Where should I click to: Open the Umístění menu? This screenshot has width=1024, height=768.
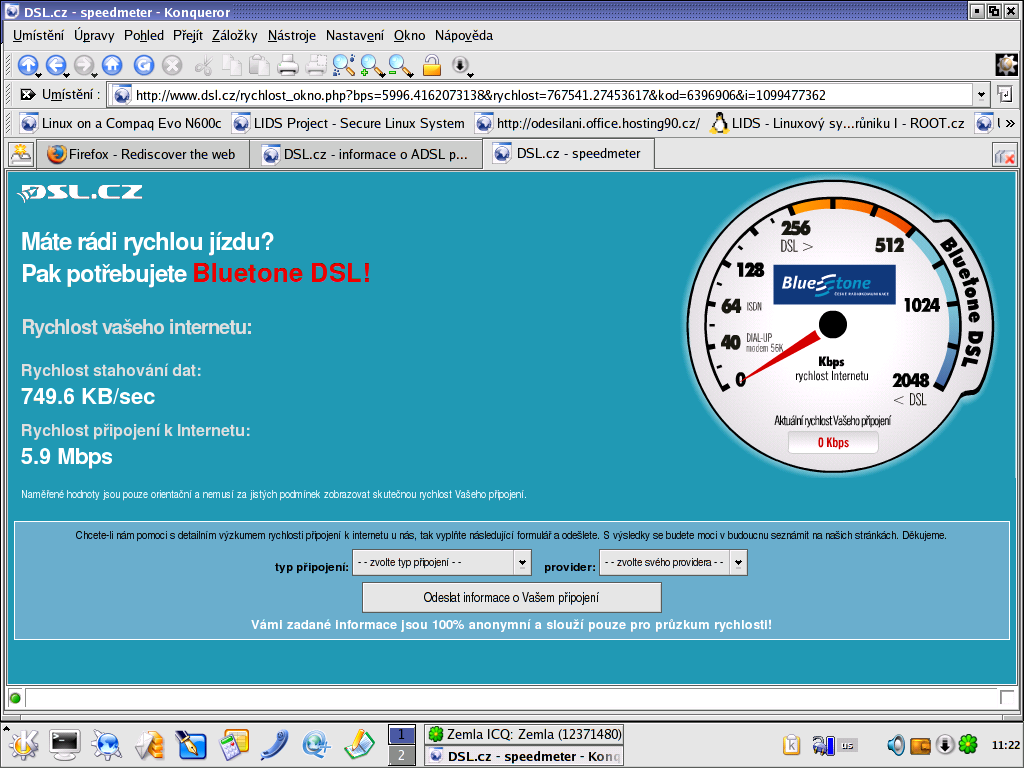tap(39, 35)
